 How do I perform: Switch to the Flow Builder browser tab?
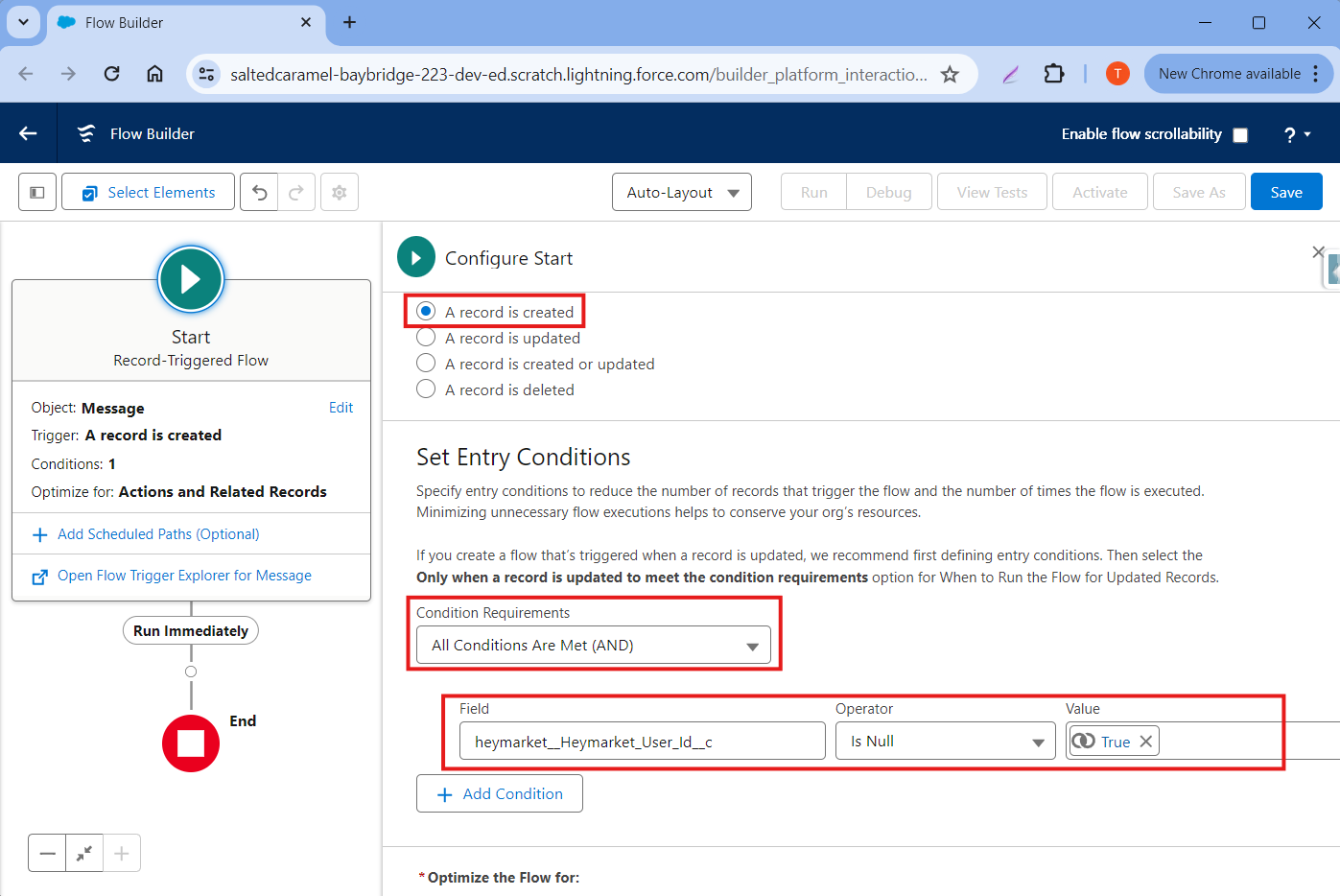point(187,22)
